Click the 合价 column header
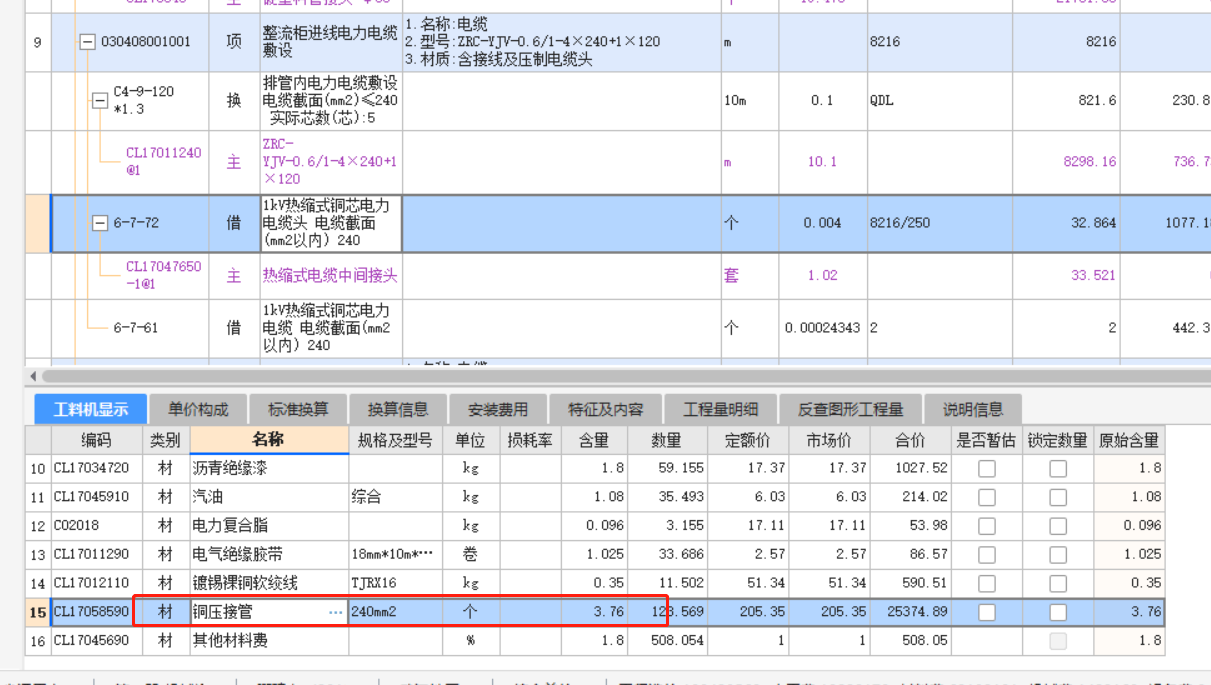Image resolution: width=1211 pixels, height=685 pixels. pyautogui.click(x=910, y=440)
